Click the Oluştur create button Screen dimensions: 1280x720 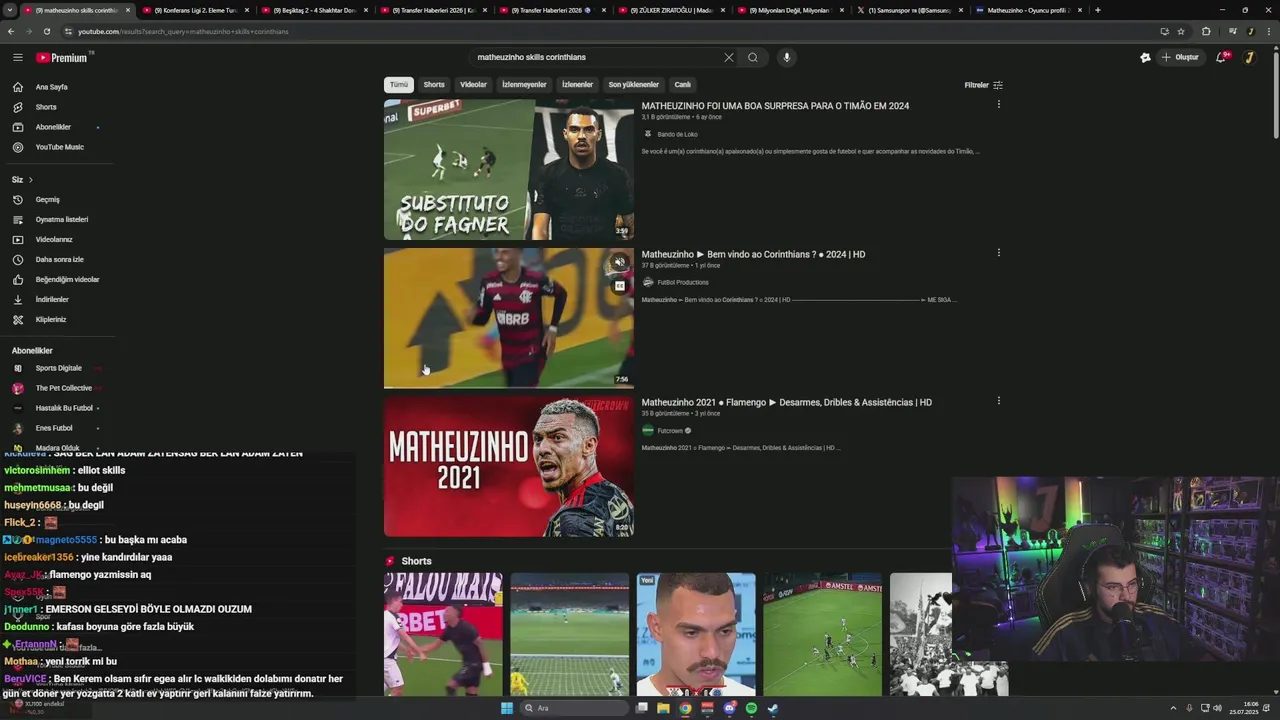click(x=1181, y=58)
